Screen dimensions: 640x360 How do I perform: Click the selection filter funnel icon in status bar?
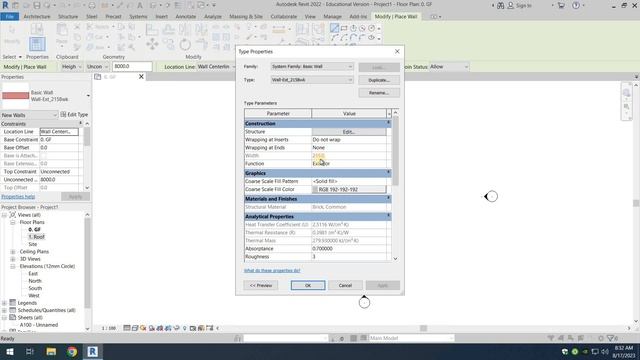point(611,338)
